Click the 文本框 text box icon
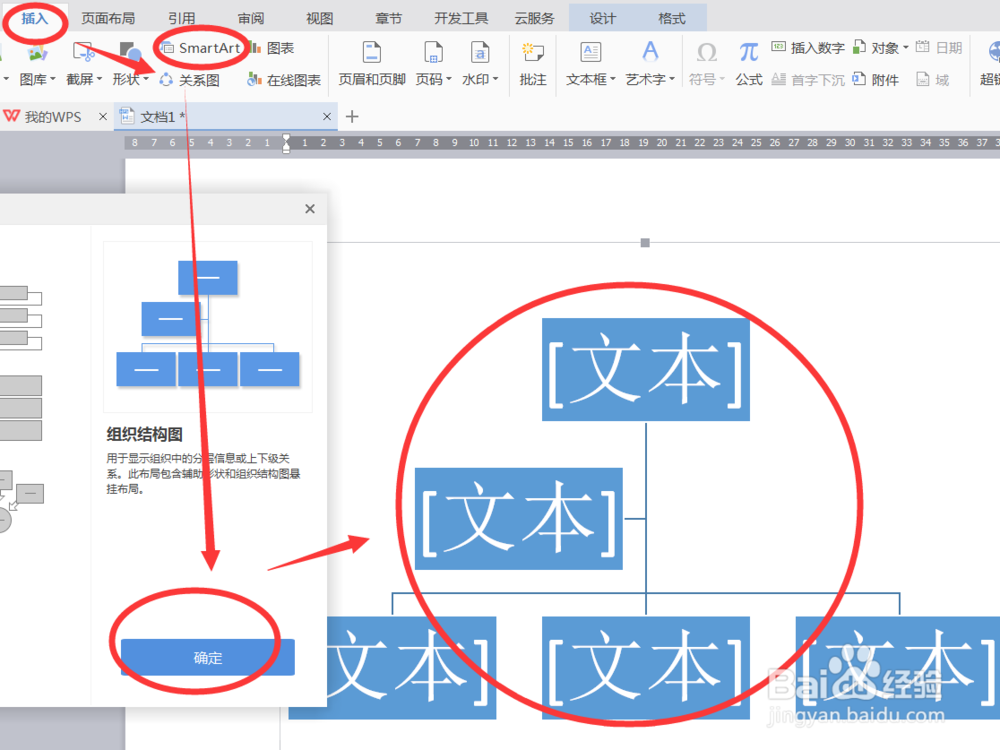Screen dimensions: 1000x750 click(591, 52)
